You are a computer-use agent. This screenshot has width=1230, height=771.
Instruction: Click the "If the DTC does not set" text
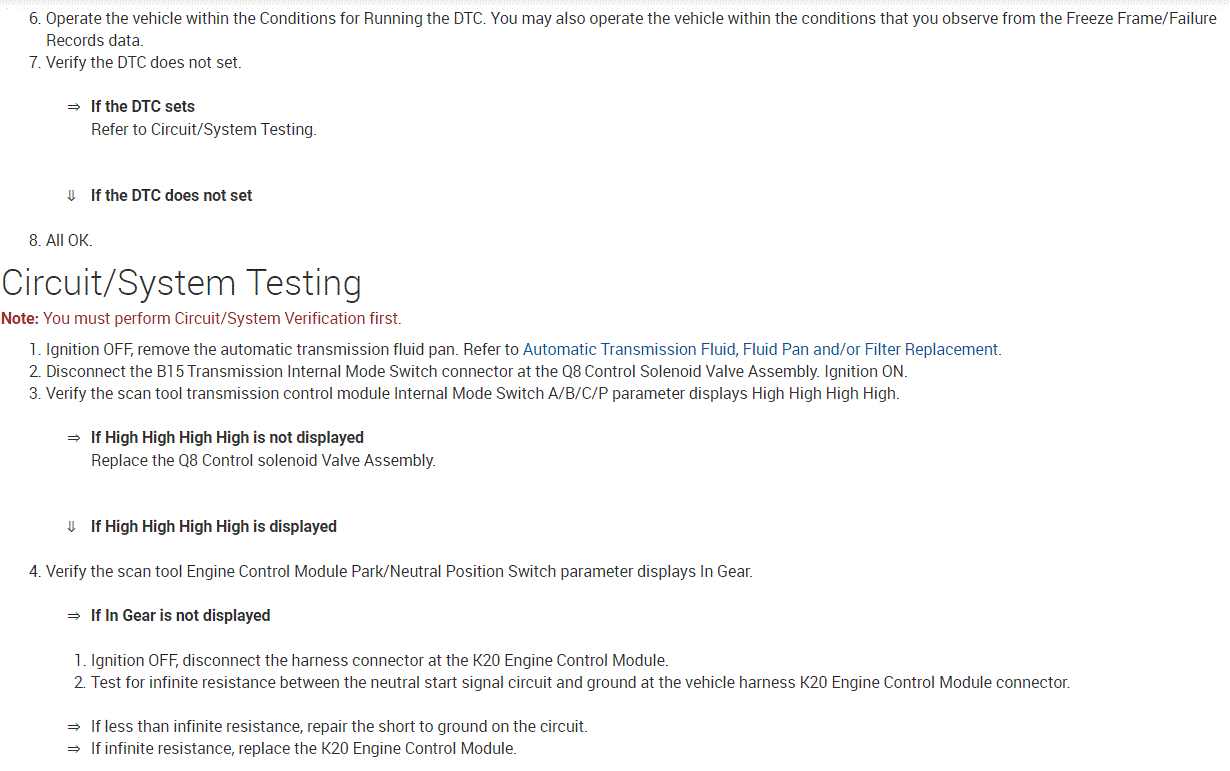(171, 196)
